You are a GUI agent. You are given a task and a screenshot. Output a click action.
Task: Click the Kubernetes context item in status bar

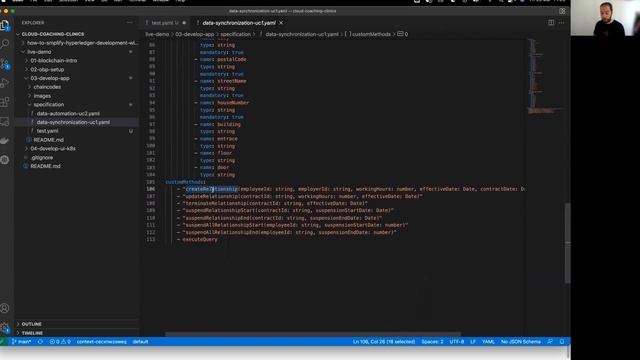(x=102, y=342)
